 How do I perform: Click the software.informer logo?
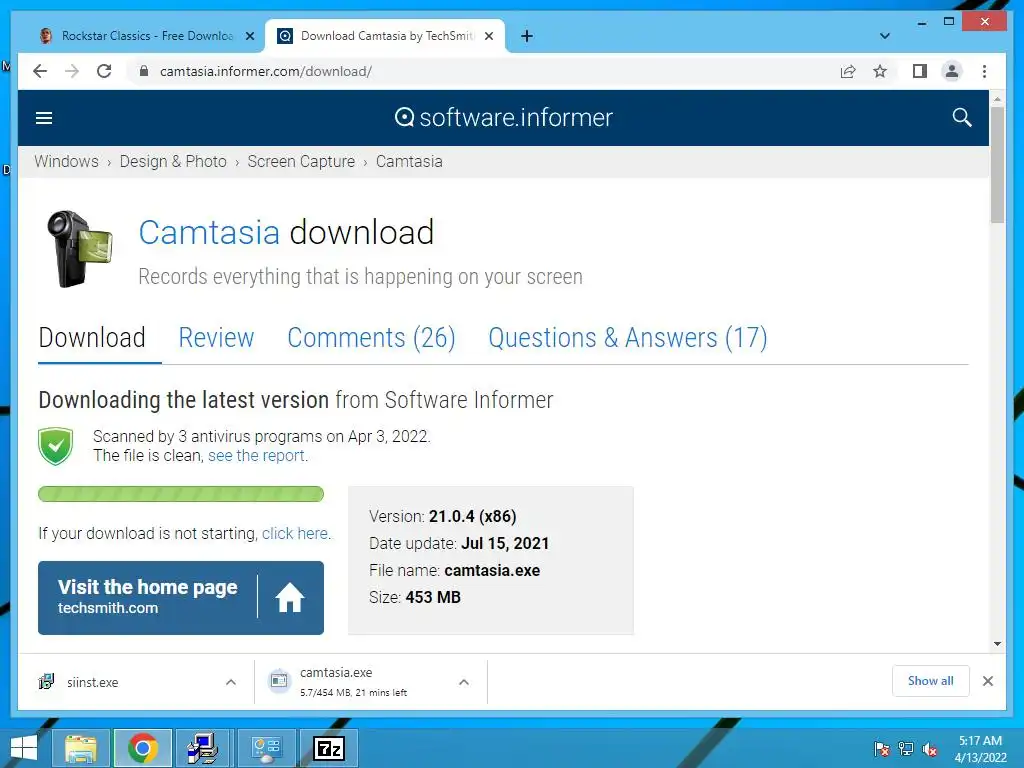504,118
